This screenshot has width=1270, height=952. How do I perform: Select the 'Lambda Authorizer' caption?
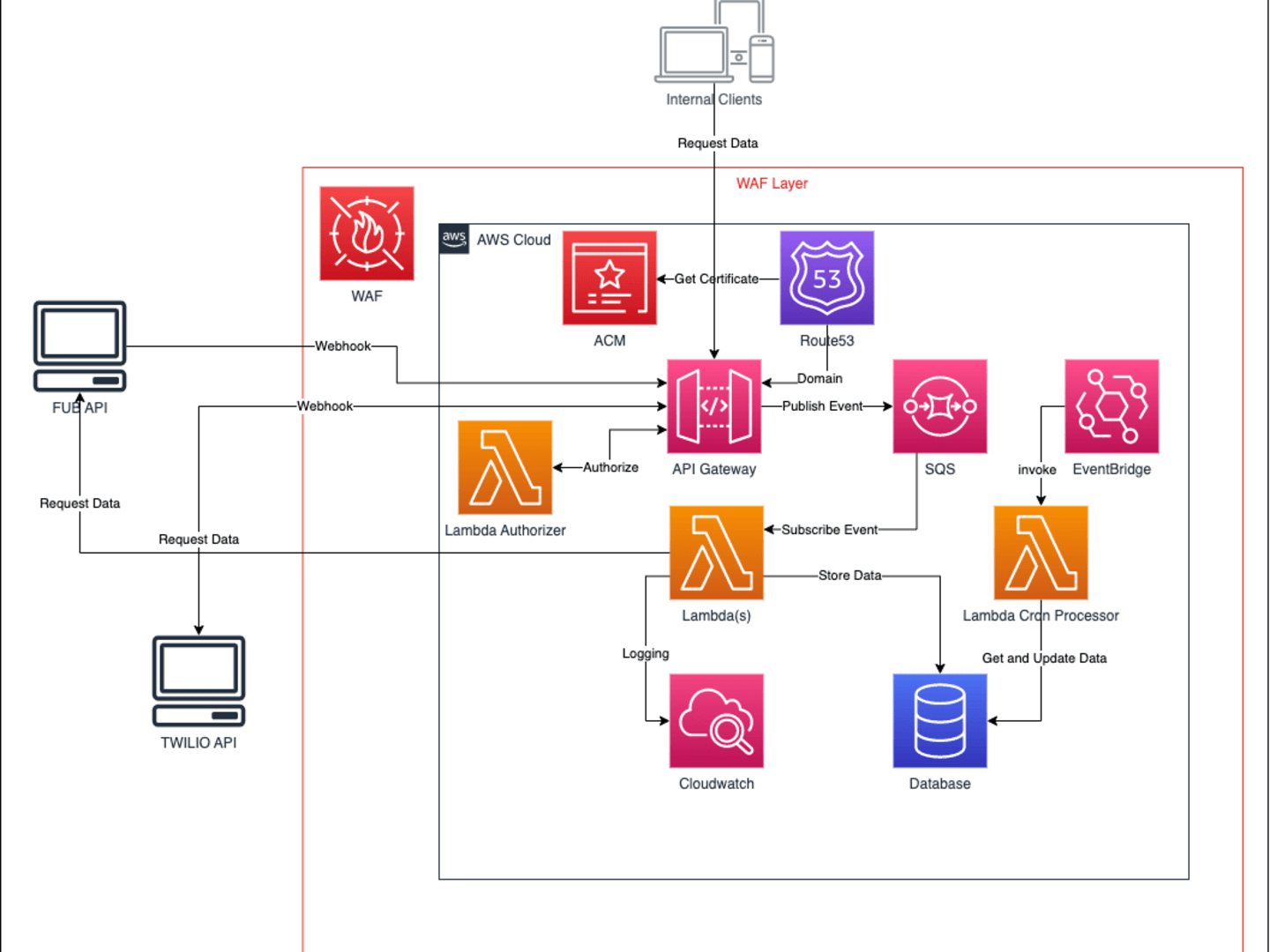tap(505, 531)
